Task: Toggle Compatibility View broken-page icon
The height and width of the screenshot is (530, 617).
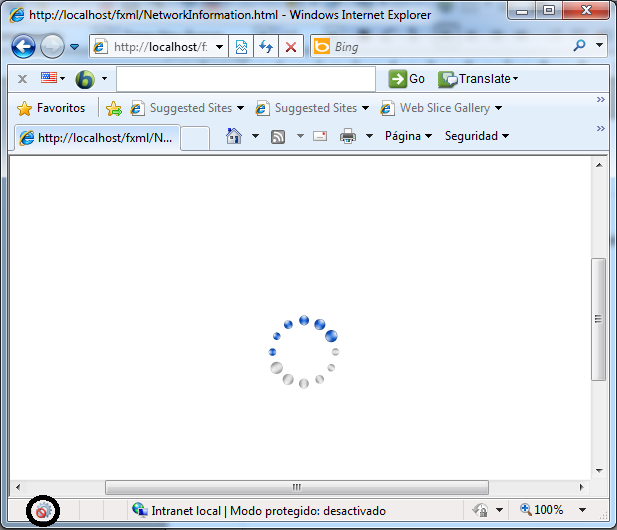Action: click(241, 47)
